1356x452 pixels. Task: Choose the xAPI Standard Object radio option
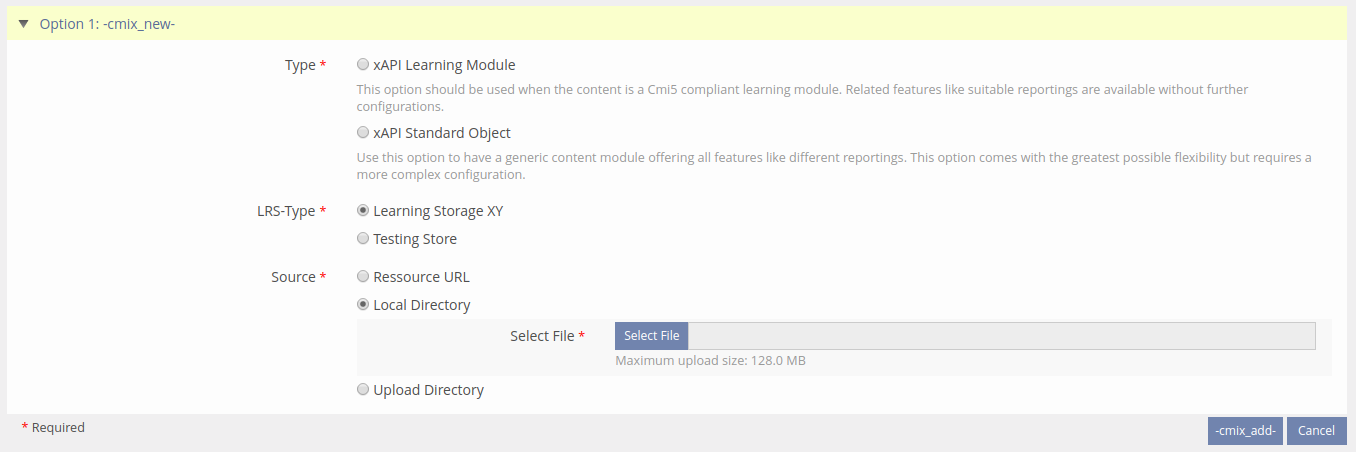point(363,133)
